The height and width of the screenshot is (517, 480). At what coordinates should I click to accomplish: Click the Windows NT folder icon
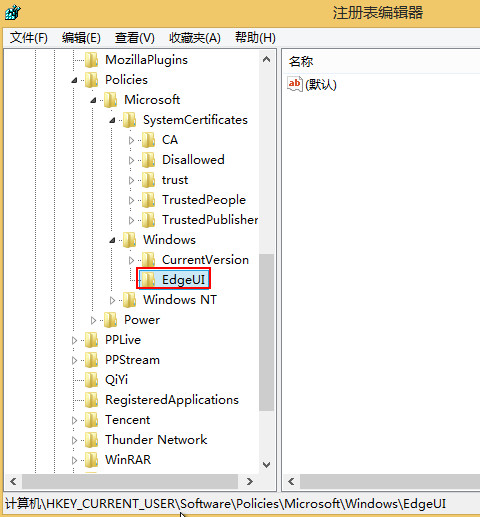[130, 300]
